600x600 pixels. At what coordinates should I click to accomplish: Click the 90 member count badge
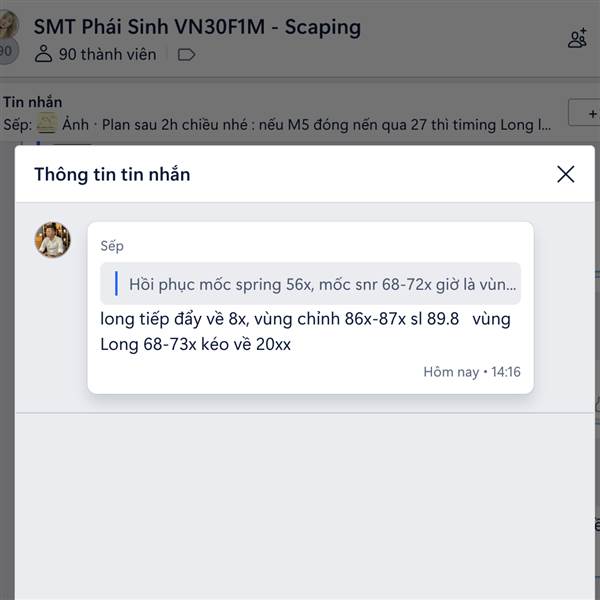pyautogui.click(x=7, y=51)
